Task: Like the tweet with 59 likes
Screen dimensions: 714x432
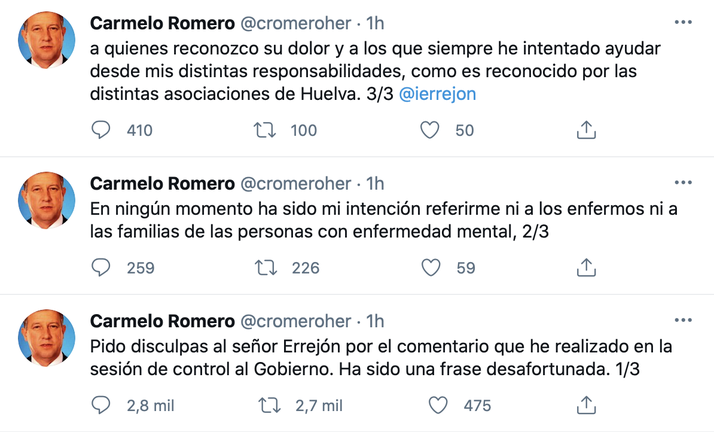Action: pyautogui.click(x=430, y=267)
